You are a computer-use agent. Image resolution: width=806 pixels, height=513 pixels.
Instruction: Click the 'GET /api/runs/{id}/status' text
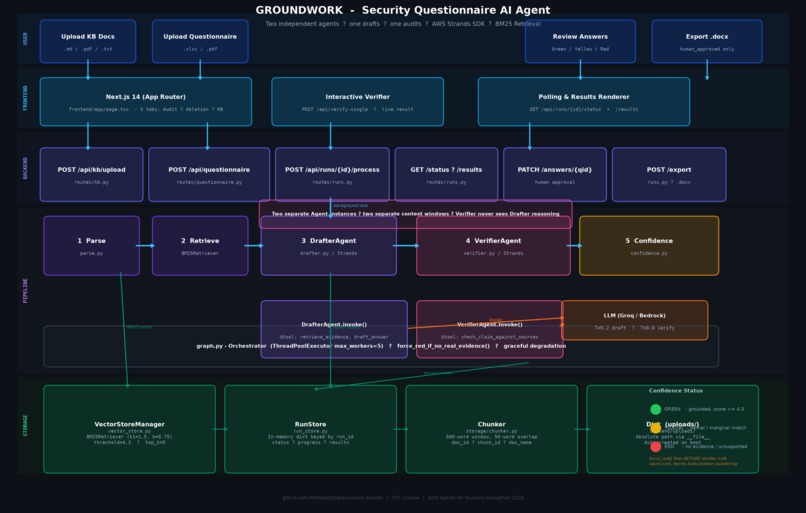[561, 109]
